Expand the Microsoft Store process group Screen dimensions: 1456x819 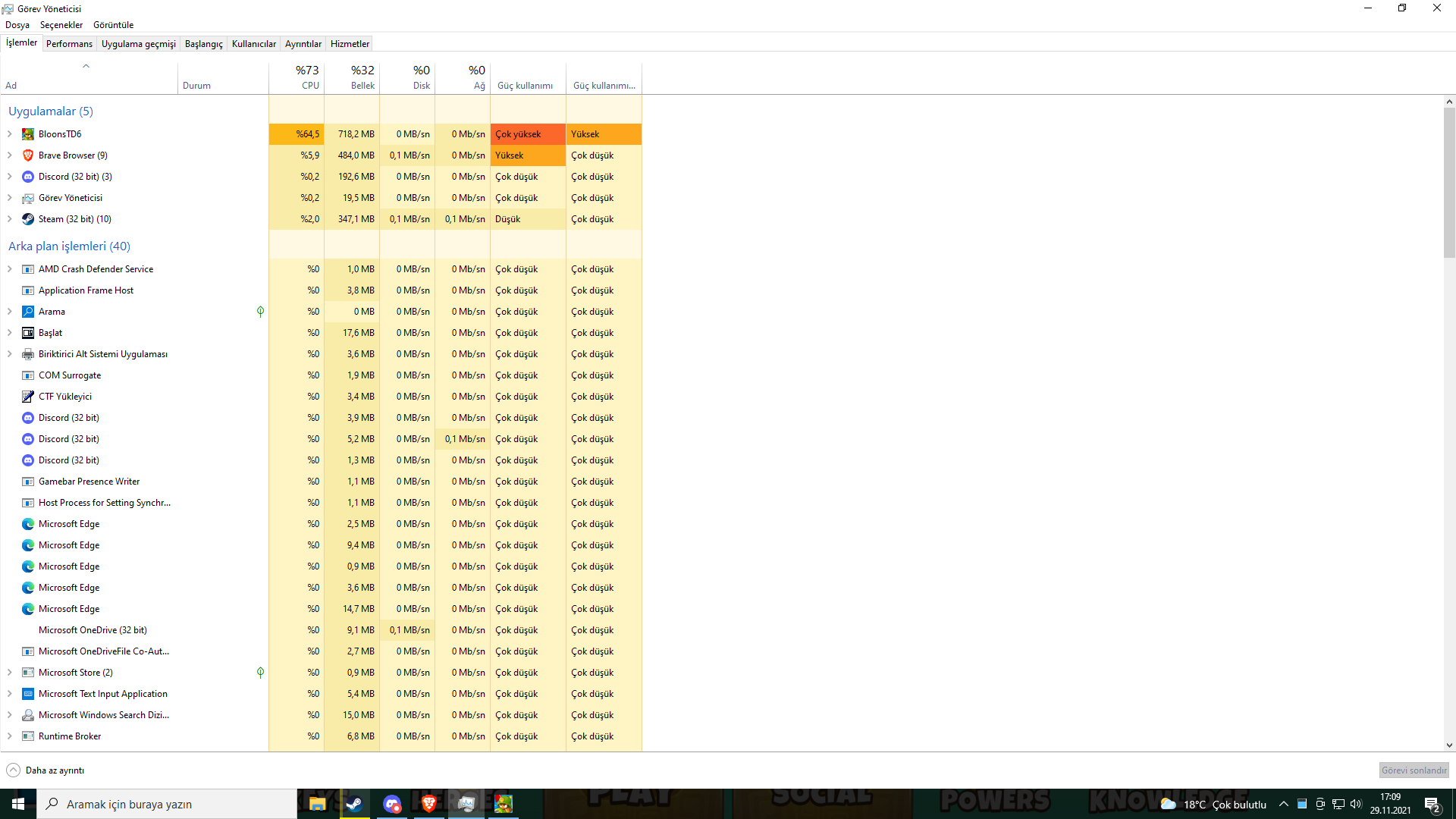(10, 673)
